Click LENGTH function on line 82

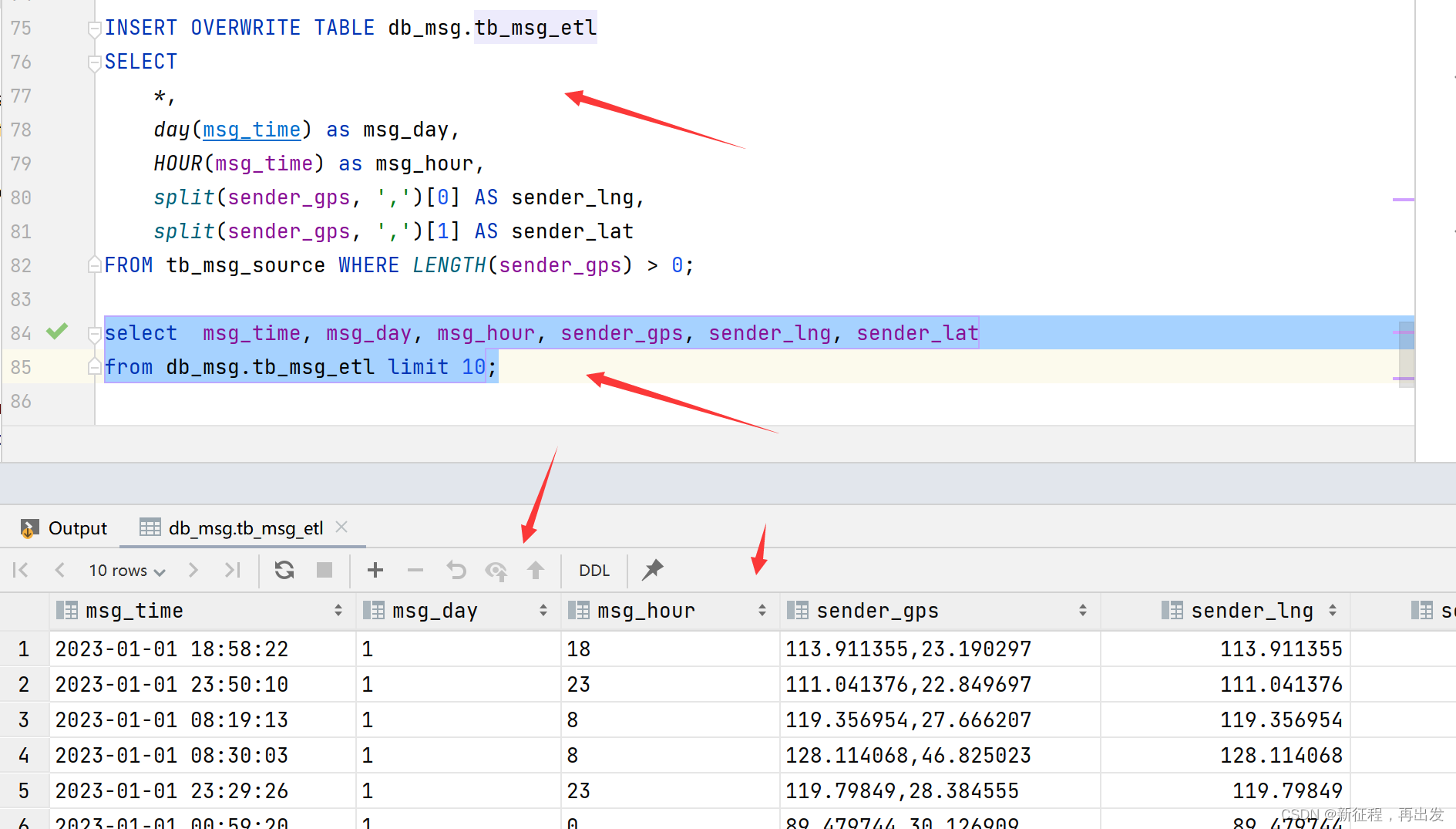[449, 265]
